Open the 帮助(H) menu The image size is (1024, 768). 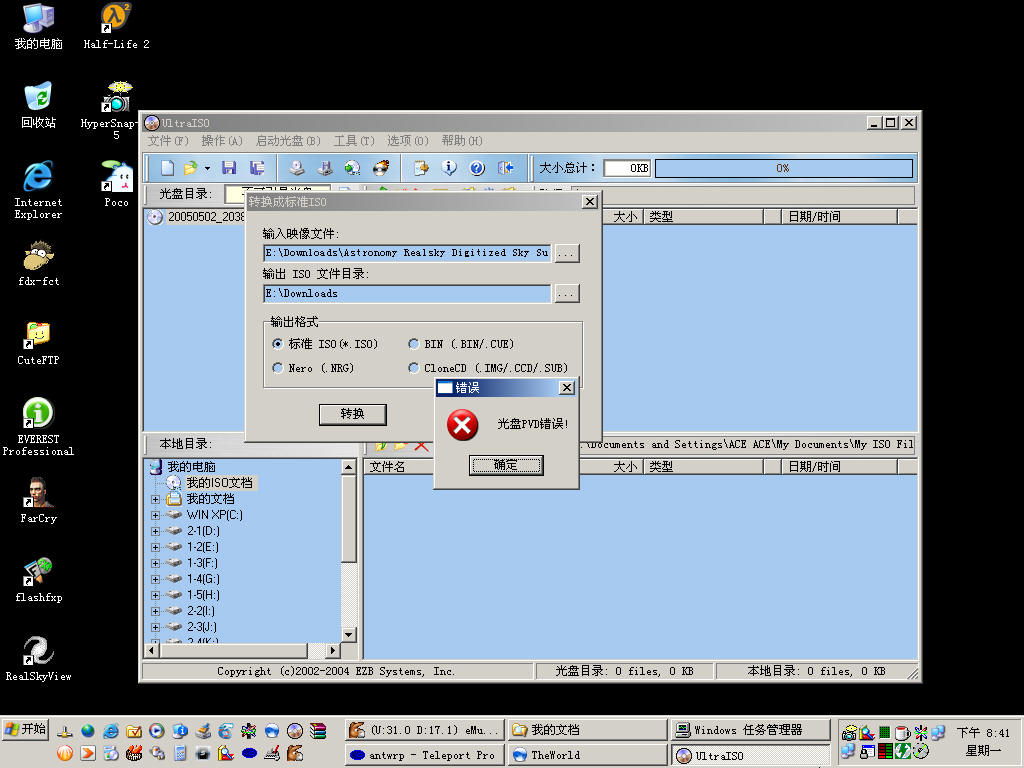[462, 140]
